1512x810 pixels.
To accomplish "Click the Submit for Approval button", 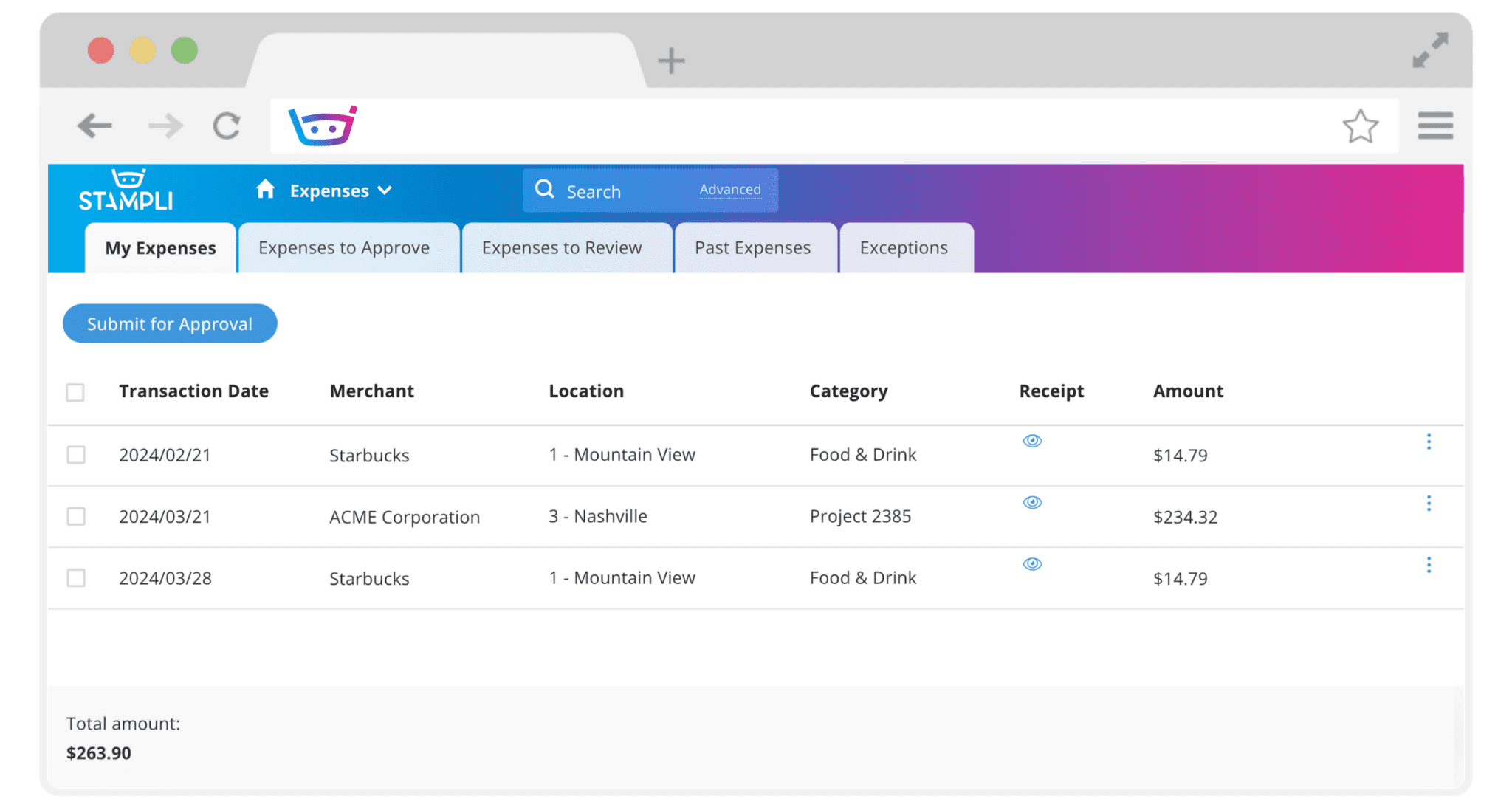I will coord(170,323).
